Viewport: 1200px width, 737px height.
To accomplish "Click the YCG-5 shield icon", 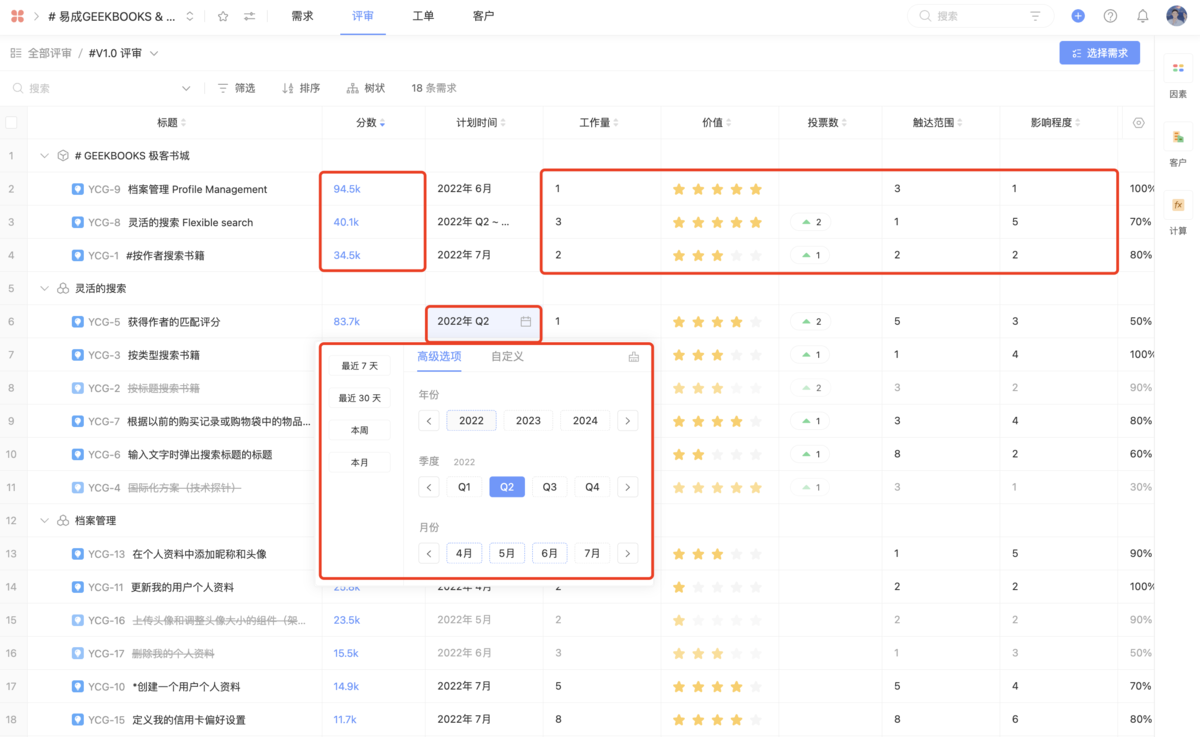I will [x=77, y=322].
